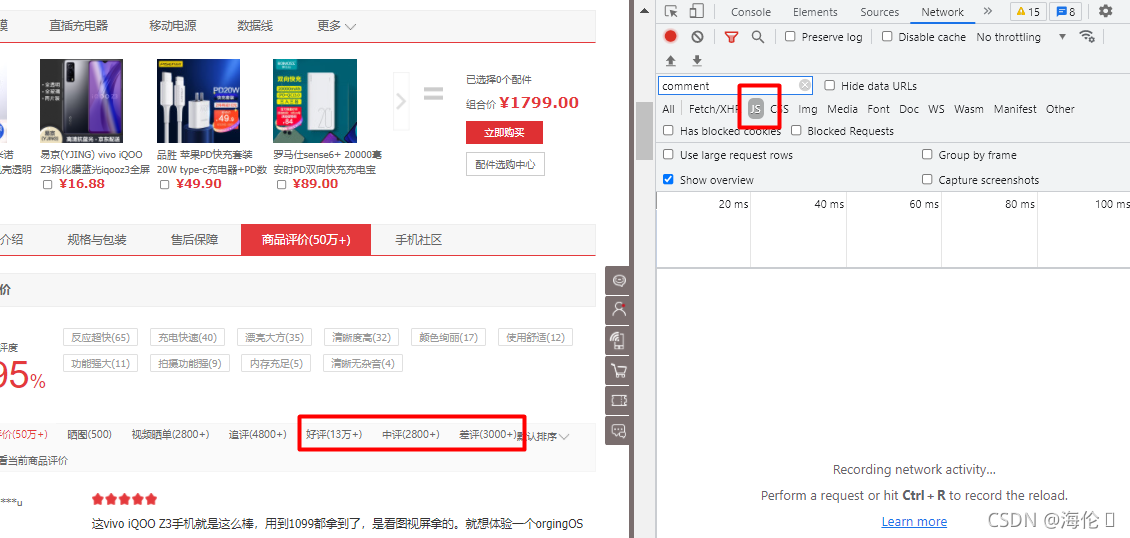Filter requests by Fetch/XHR
The width and height of the screenshot is (1130, 538).
(713, 109)
